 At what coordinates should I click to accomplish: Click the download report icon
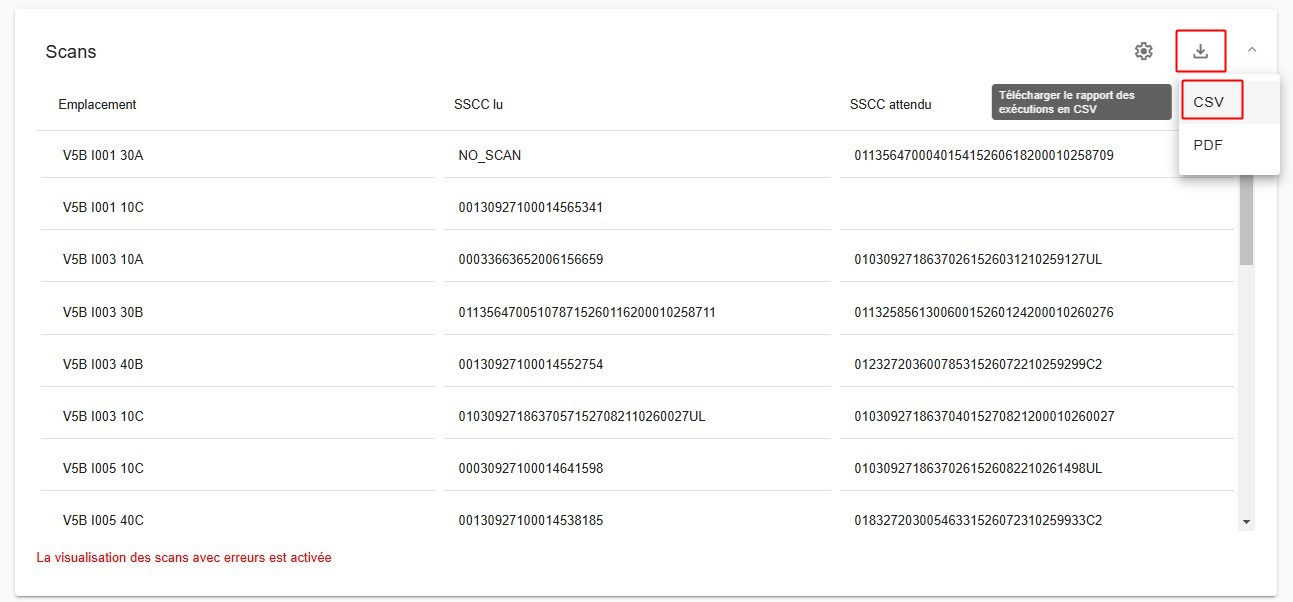[1201, 51]
